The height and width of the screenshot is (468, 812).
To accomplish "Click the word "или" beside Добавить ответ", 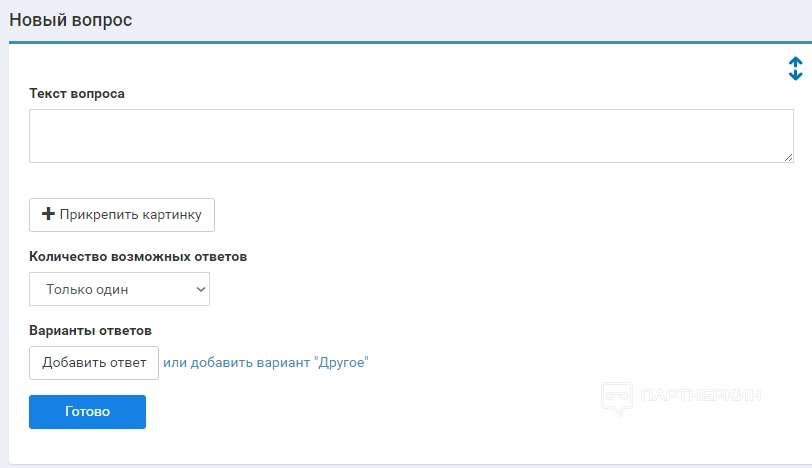I will (174, 362).
